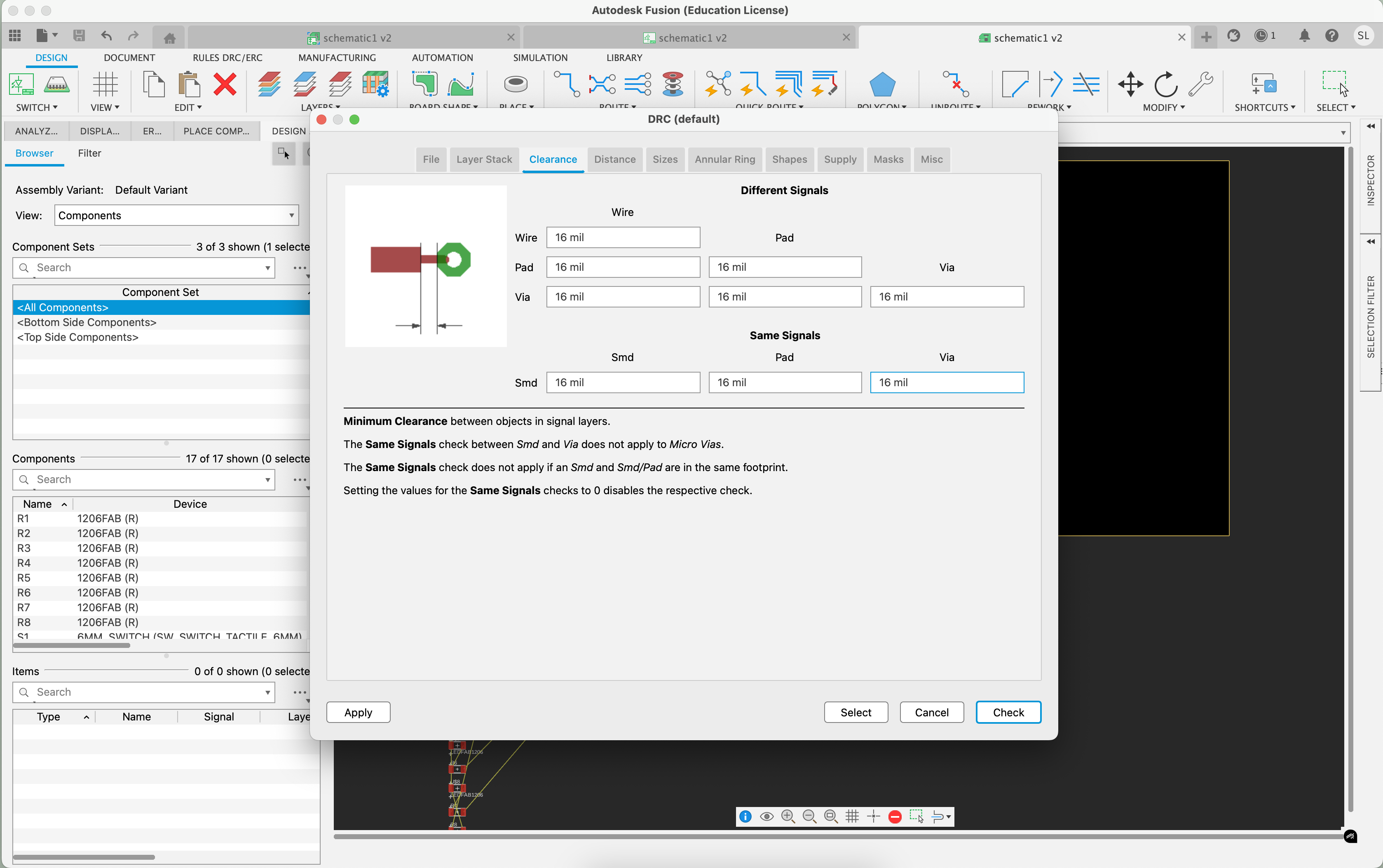Click the Shortcuts panel icon
This screenshot has height=868, width=1383.
tap(1263, 84)
